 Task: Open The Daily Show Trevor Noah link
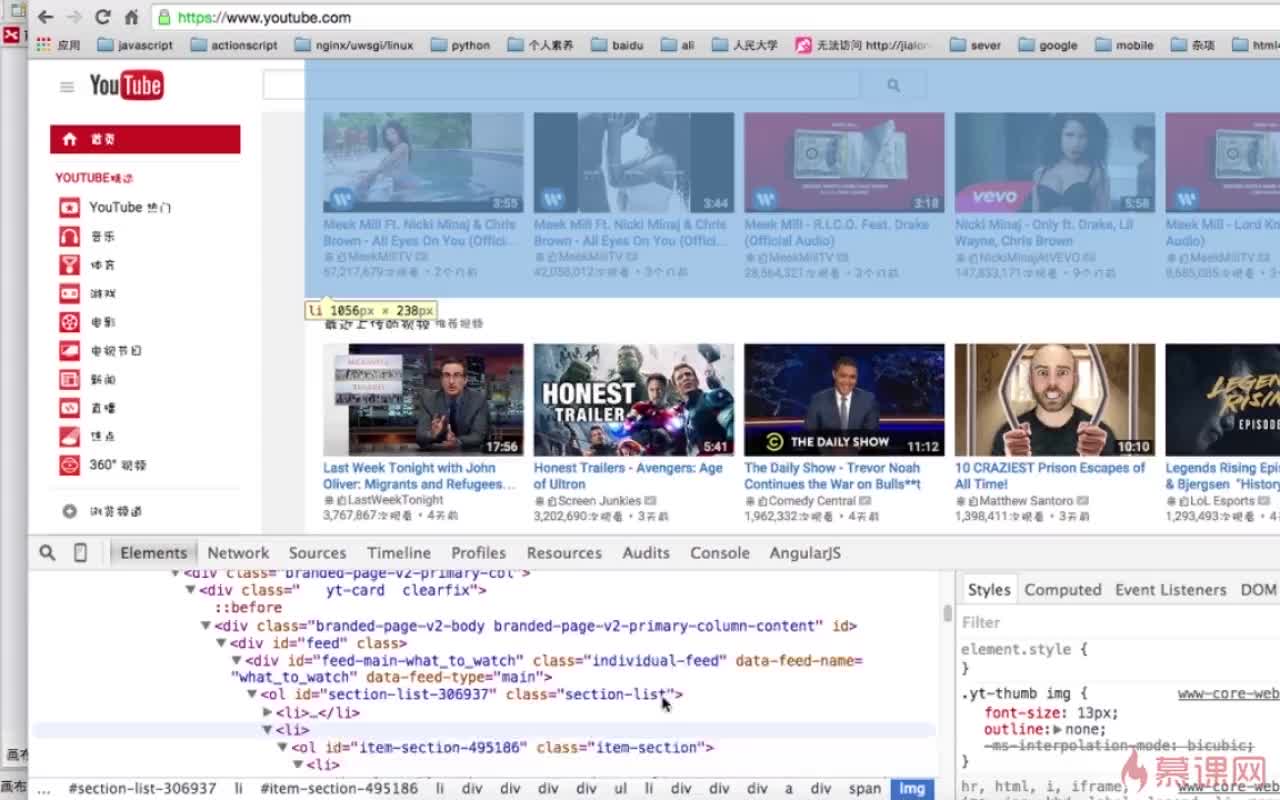click(x=832, y=476)
